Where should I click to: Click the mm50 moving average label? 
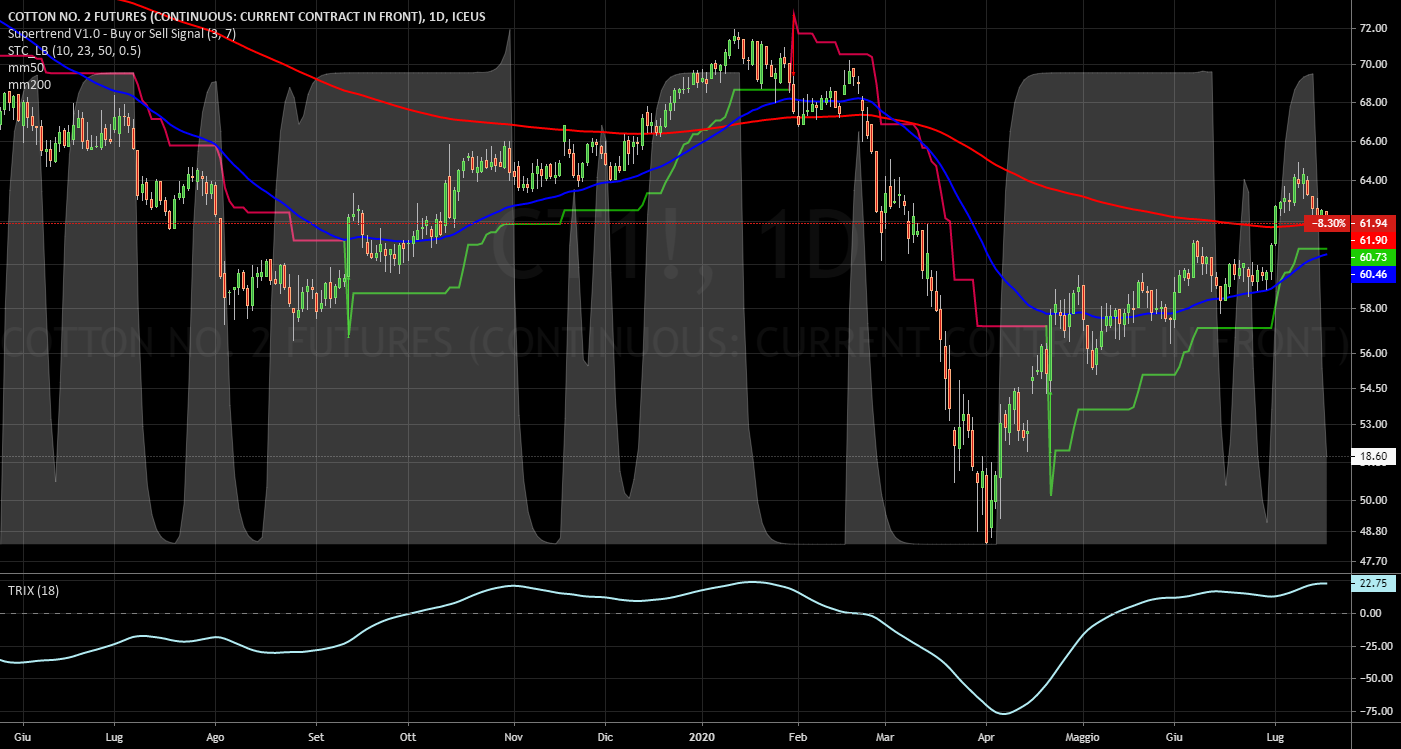(26, 68)
